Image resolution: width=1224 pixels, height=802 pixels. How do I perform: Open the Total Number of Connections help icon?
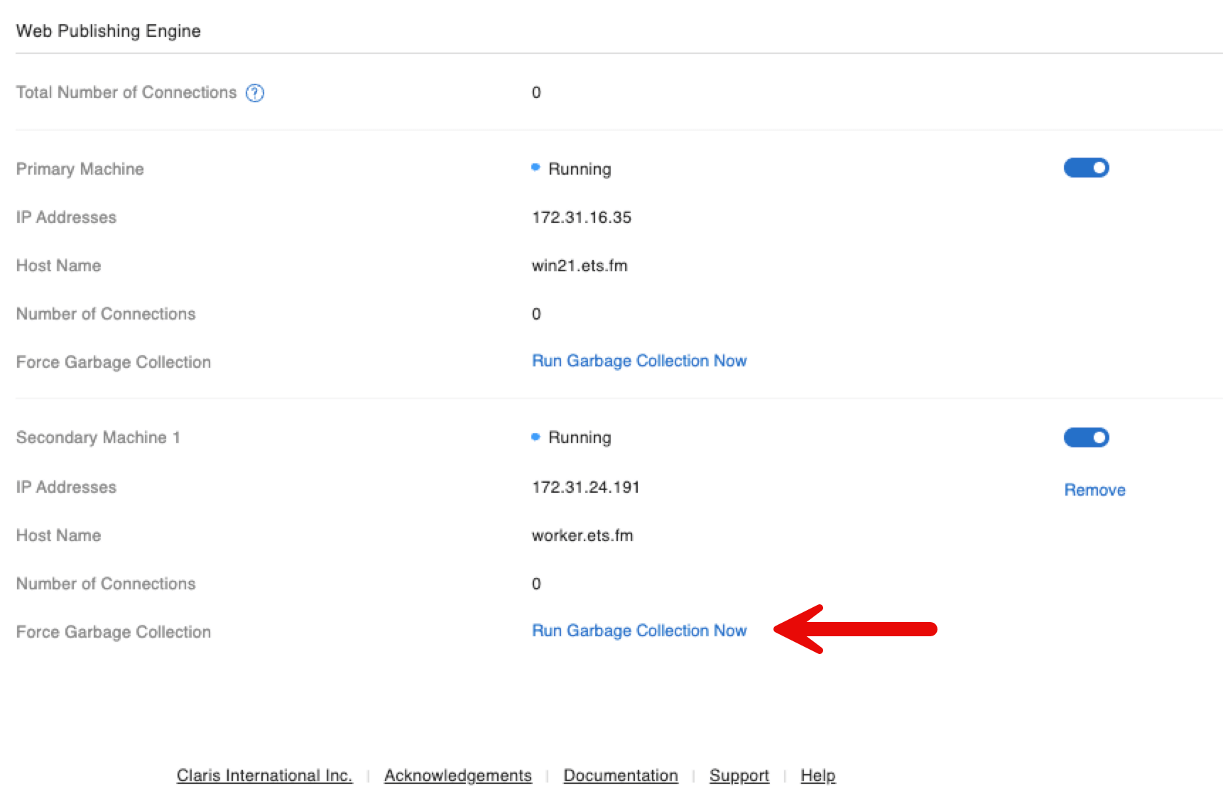(255, 93)
